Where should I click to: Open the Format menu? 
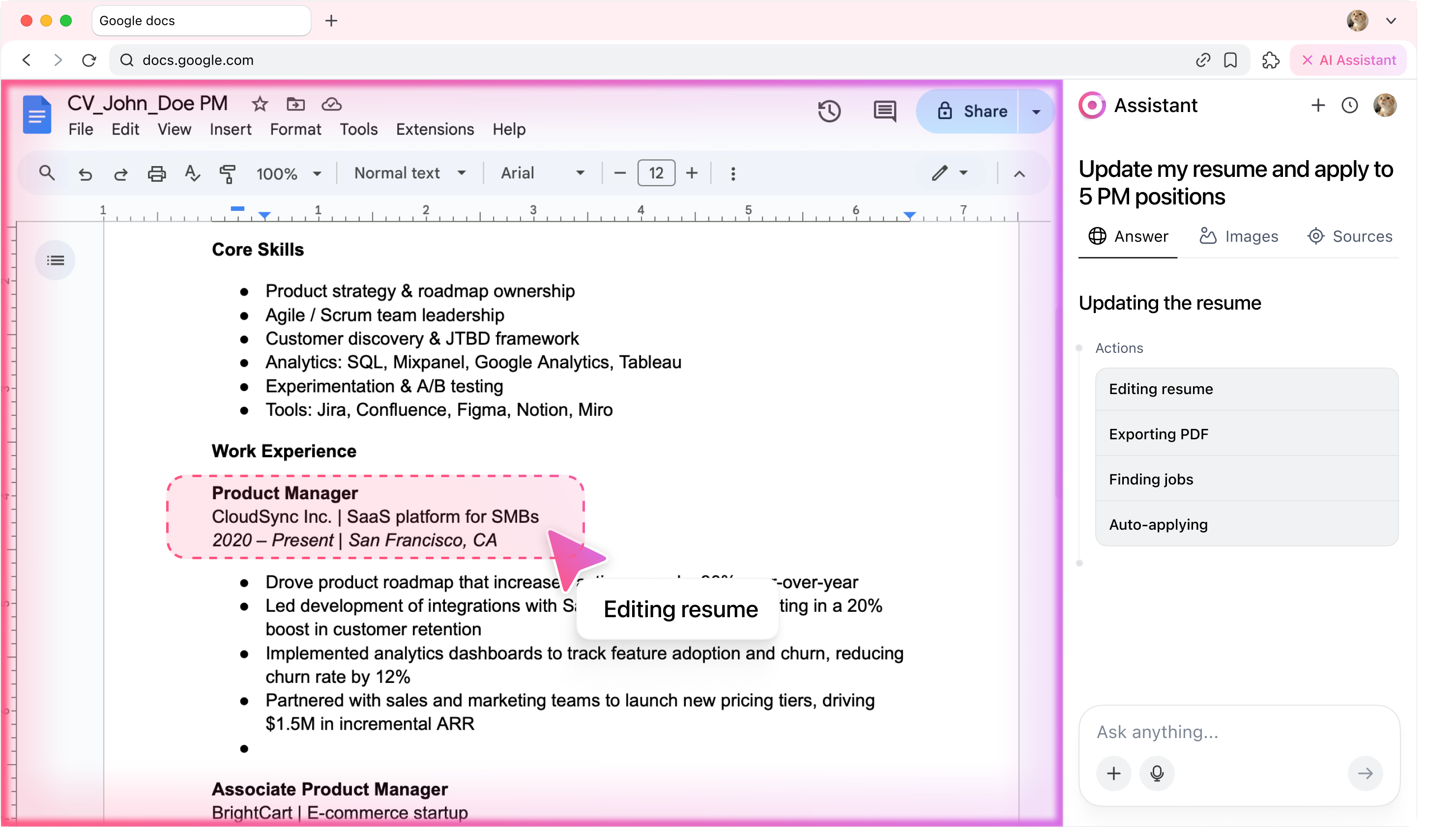295,130
